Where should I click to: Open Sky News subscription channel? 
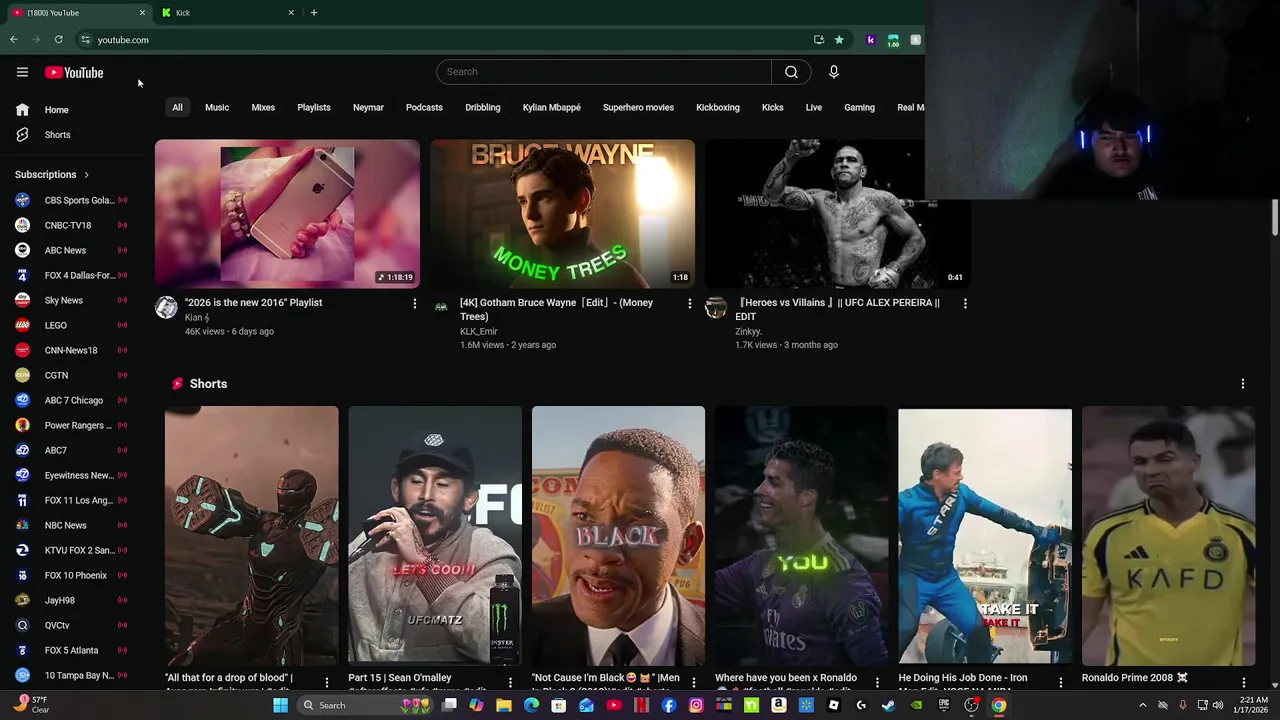pyautogui.click(x=72, y=300)
